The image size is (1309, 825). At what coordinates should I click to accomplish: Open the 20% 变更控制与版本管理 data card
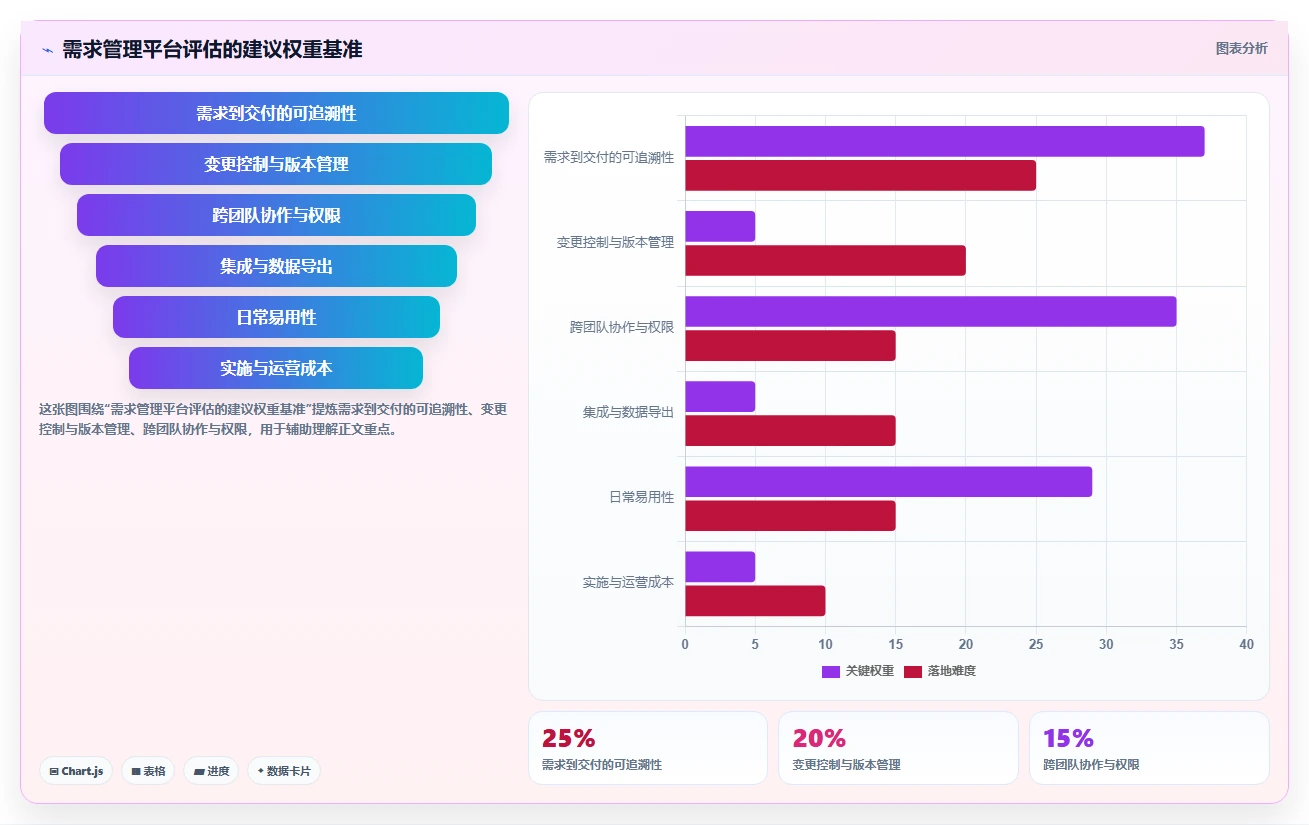pyautogui.click(x=898, y=748)
